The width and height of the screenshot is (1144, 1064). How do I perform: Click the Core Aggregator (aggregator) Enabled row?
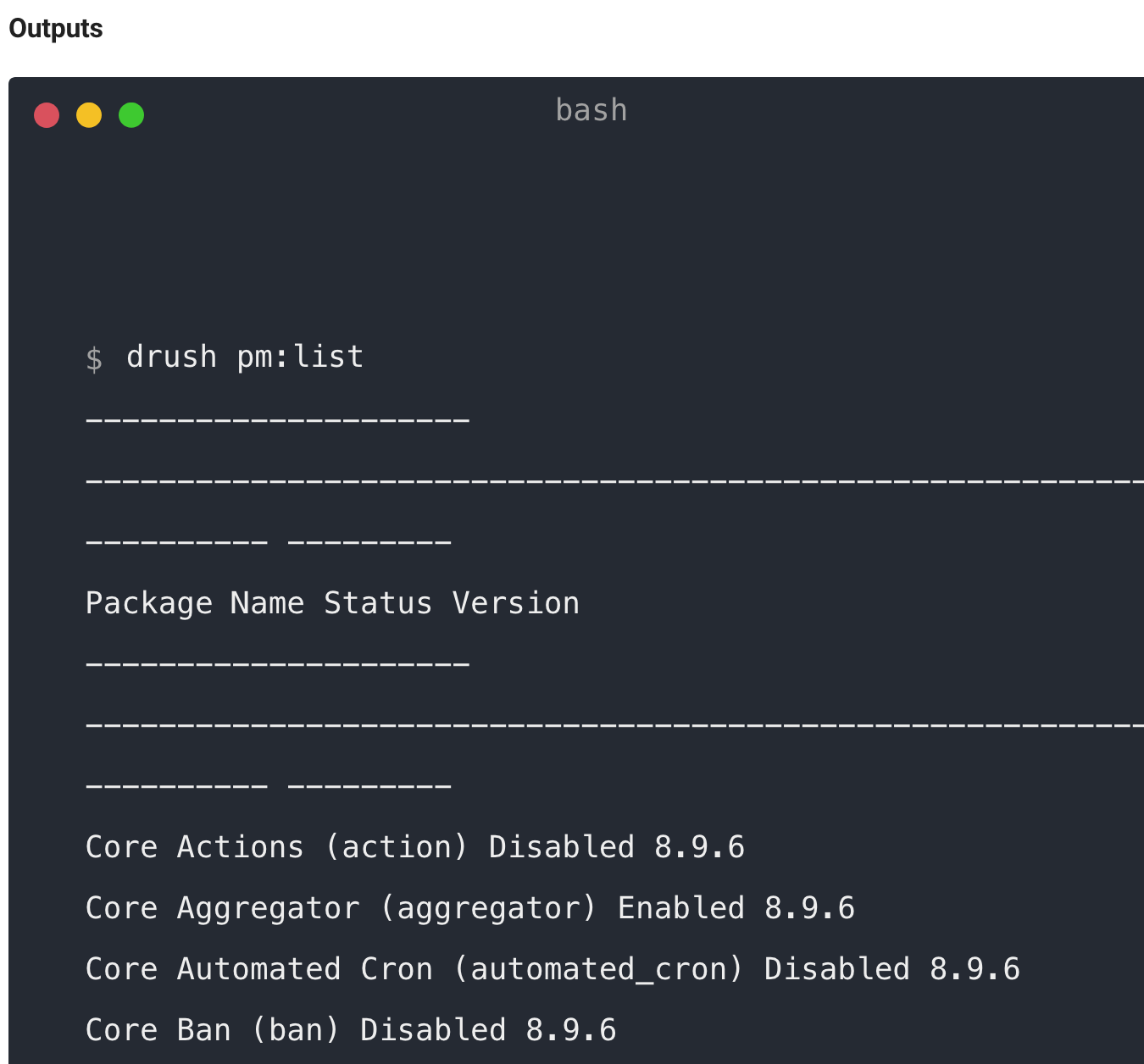pyautogui.click(x=470, y=908)
